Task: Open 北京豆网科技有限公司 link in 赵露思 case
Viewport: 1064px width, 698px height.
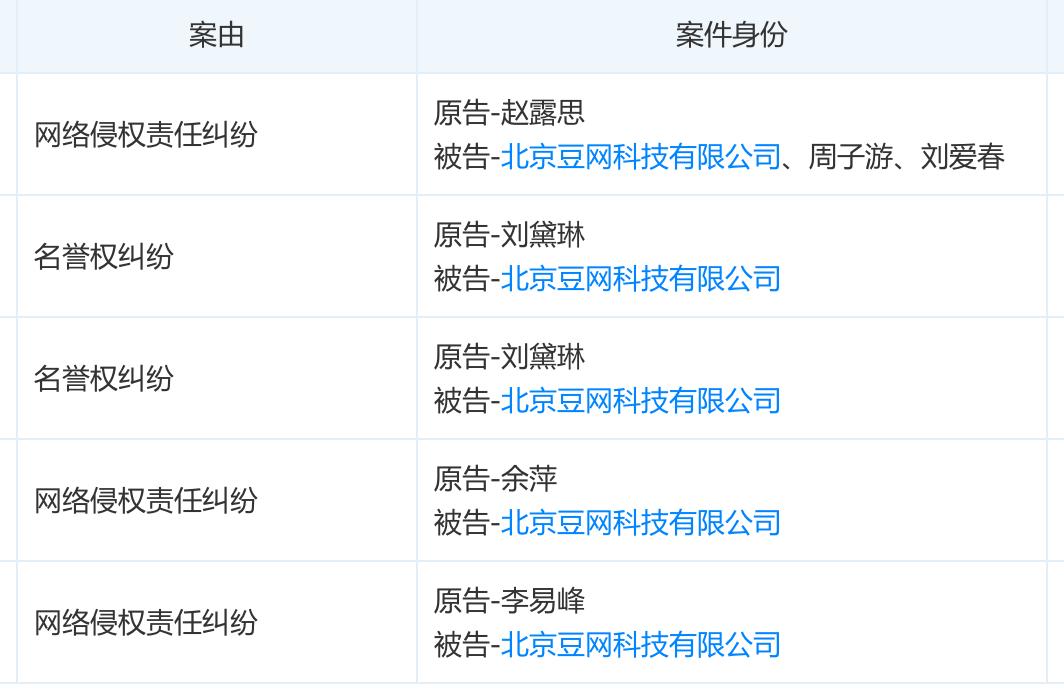Action: click(x=640, y=157)
